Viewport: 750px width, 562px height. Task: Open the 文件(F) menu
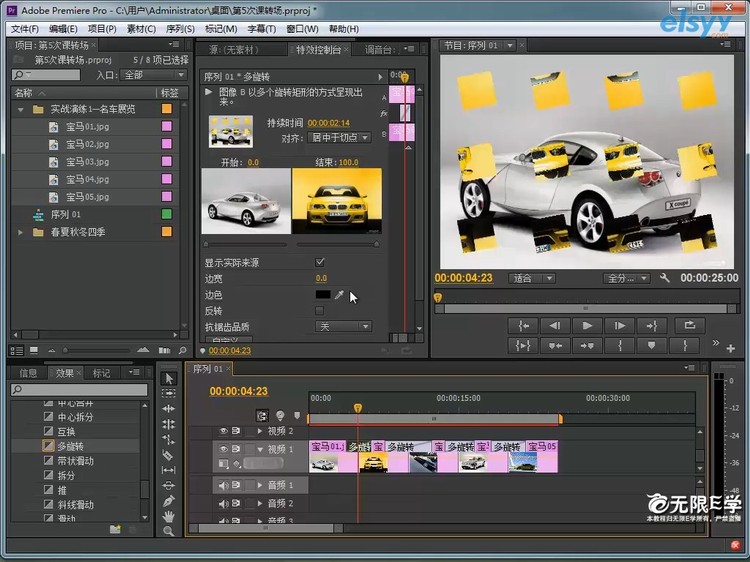pyautogui.click(x=24, y=29)
